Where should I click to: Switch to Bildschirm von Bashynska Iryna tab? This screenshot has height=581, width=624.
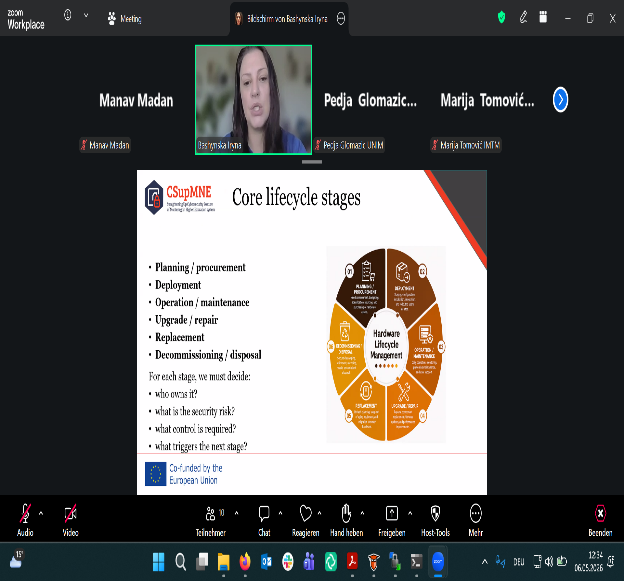tap(287, 18)
